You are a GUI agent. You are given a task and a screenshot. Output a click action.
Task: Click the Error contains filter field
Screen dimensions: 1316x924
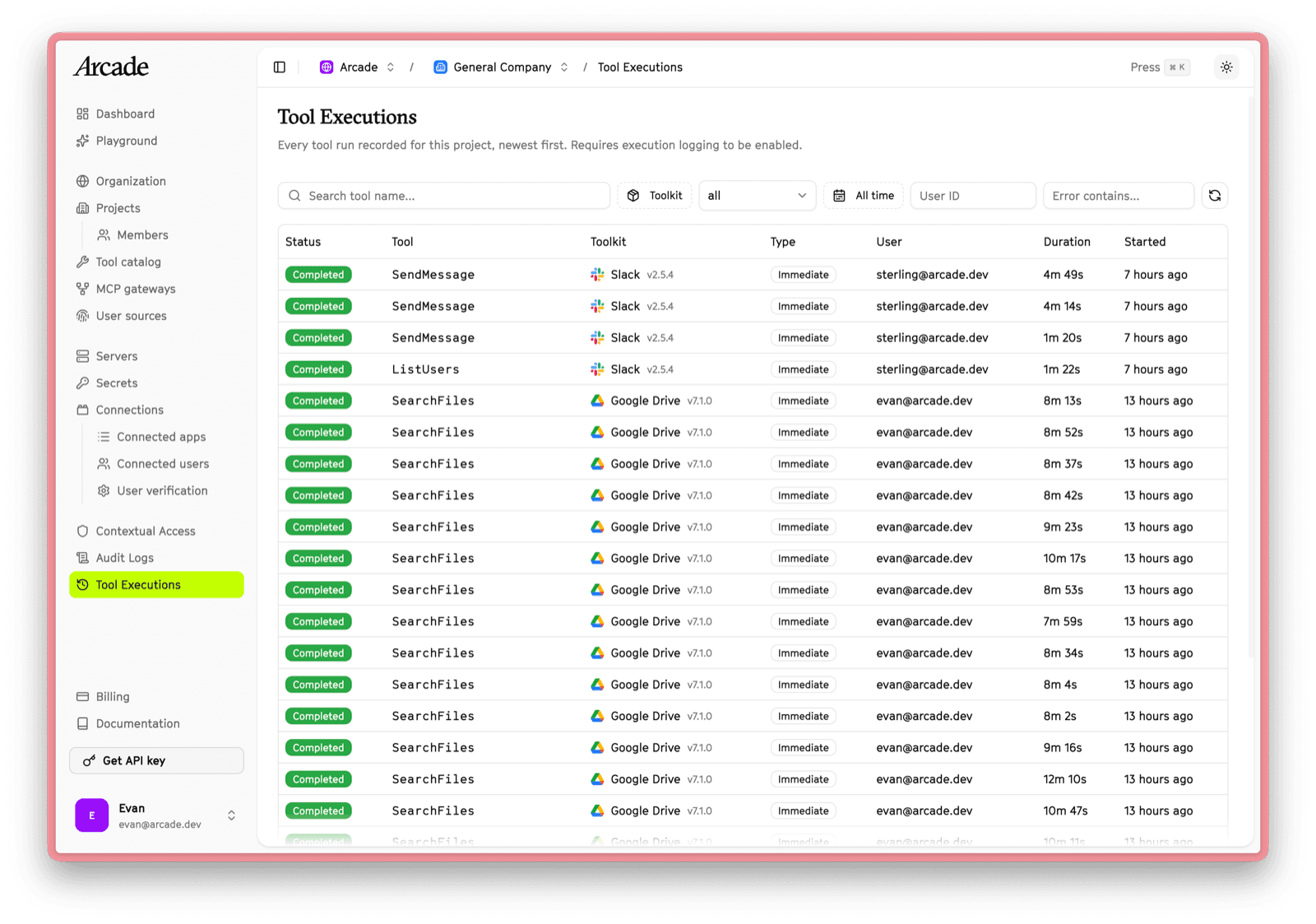1119,196
